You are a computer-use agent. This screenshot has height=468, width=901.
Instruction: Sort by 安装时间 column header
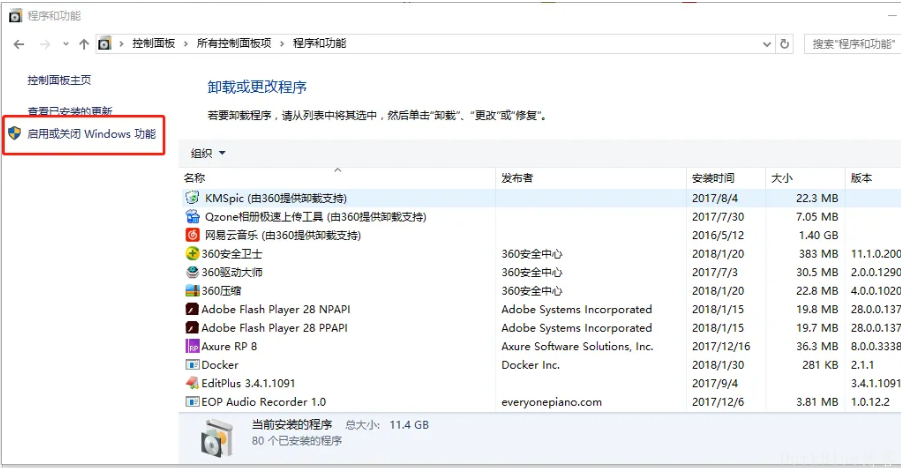[726, 178]
